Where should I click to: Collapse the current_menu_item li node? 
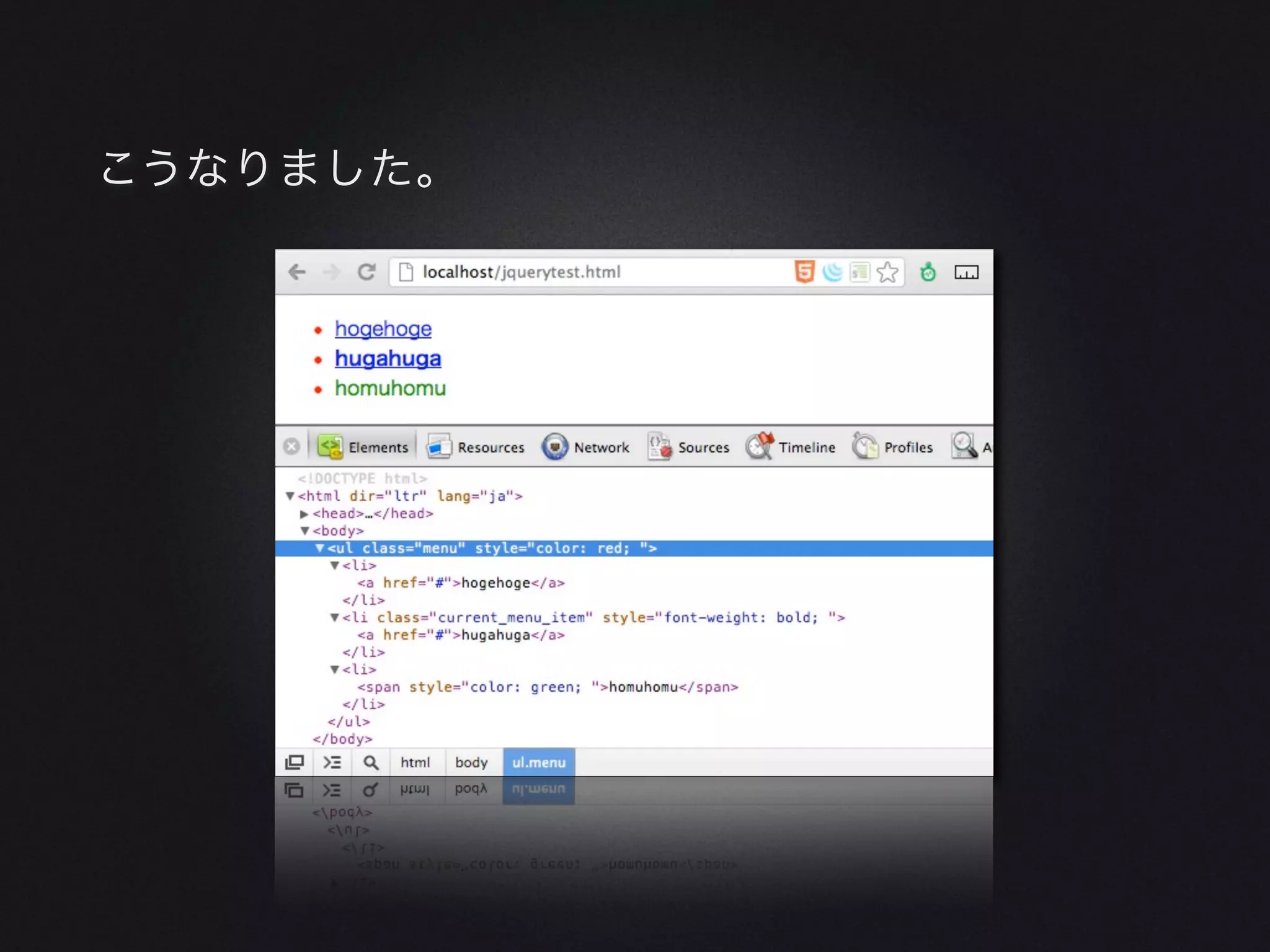(334, 618)
